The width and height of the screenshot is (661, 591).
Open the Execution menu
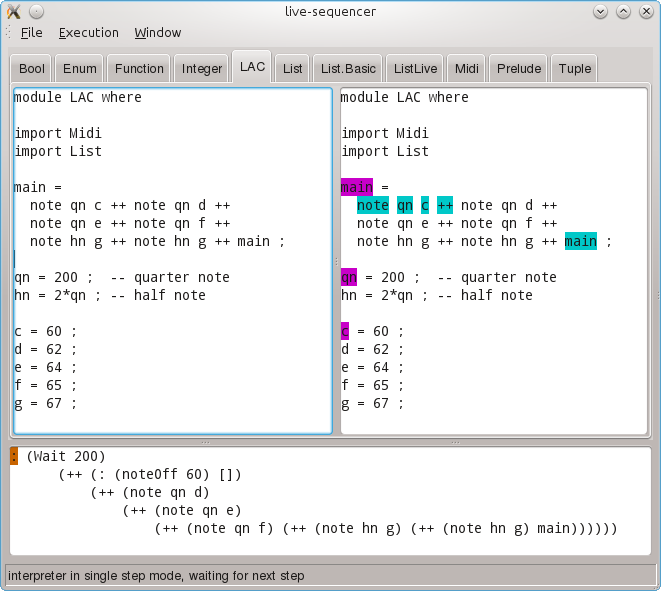coord(88,32)
